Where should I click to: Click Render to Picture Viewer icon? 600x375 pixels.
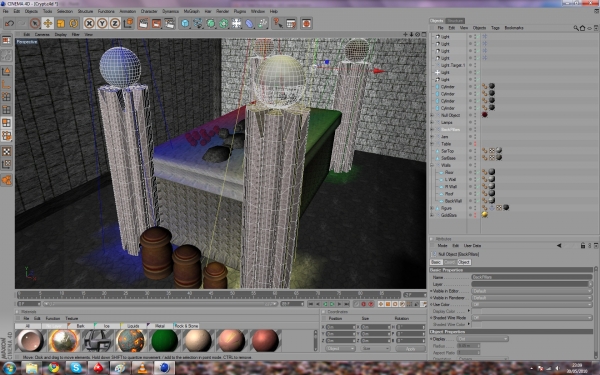pyautogui.click(x=157, y=23)
